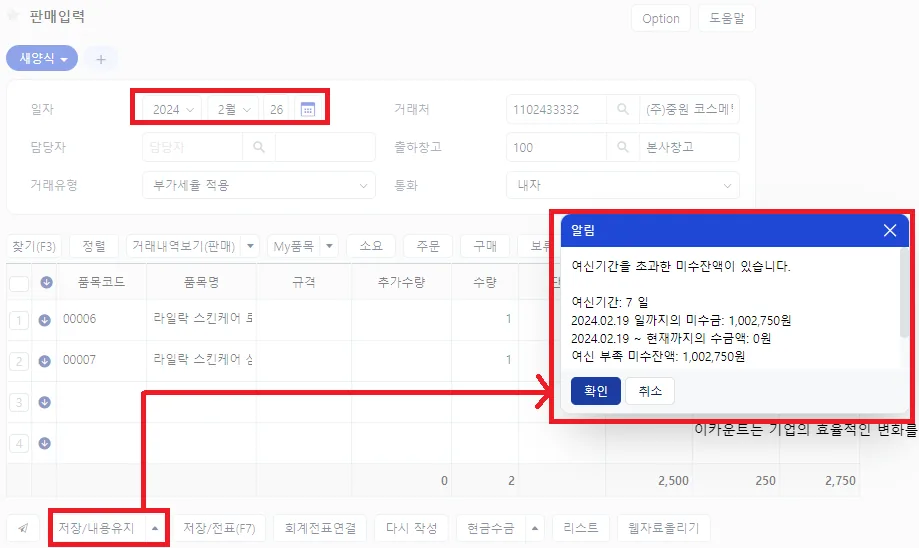Click the down-arrow icon on row 3

pyautogui.click(x=45, y=402)
